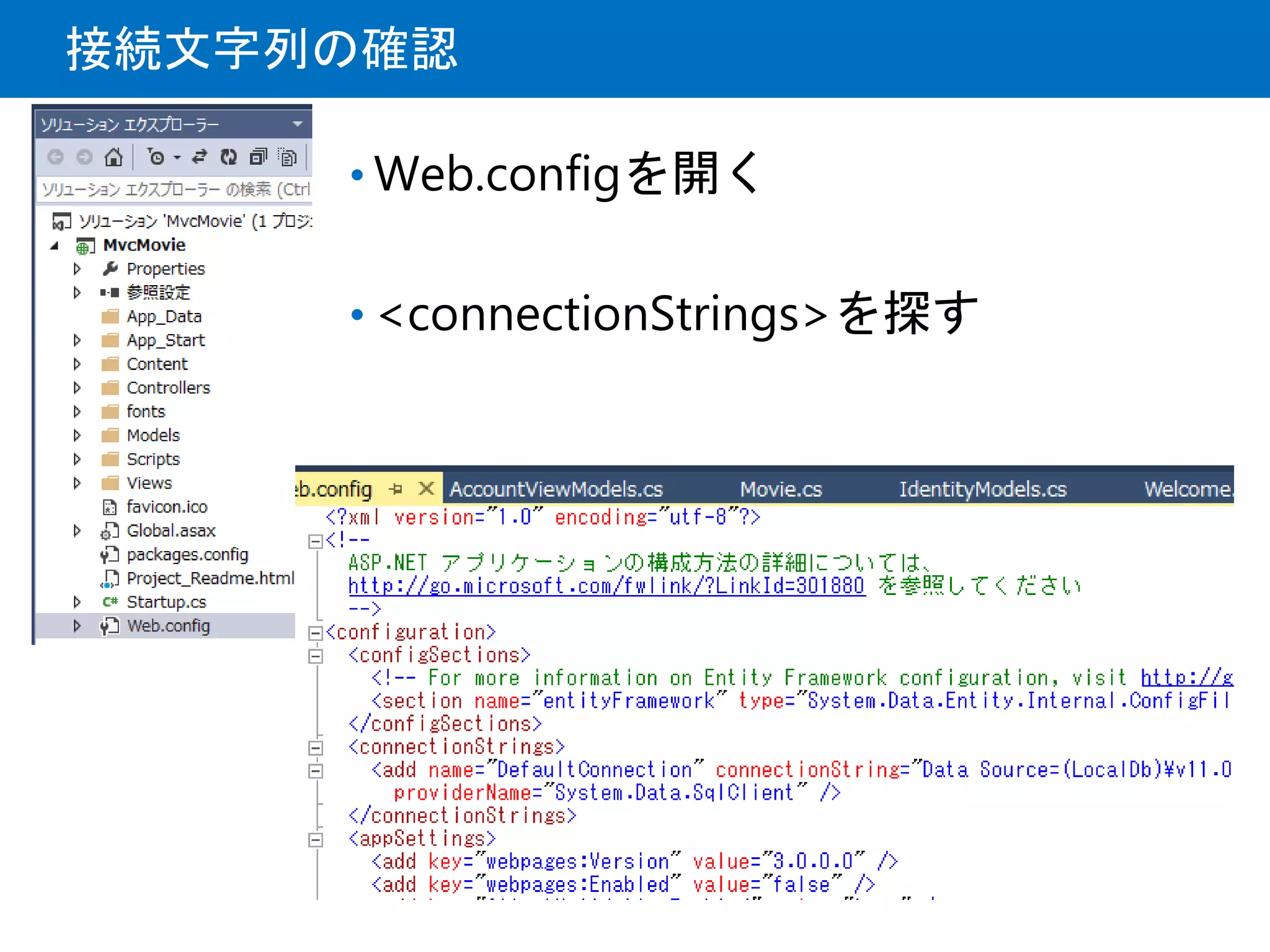
Task: Click the Startup.cs C# file icon
Action: 110,602
